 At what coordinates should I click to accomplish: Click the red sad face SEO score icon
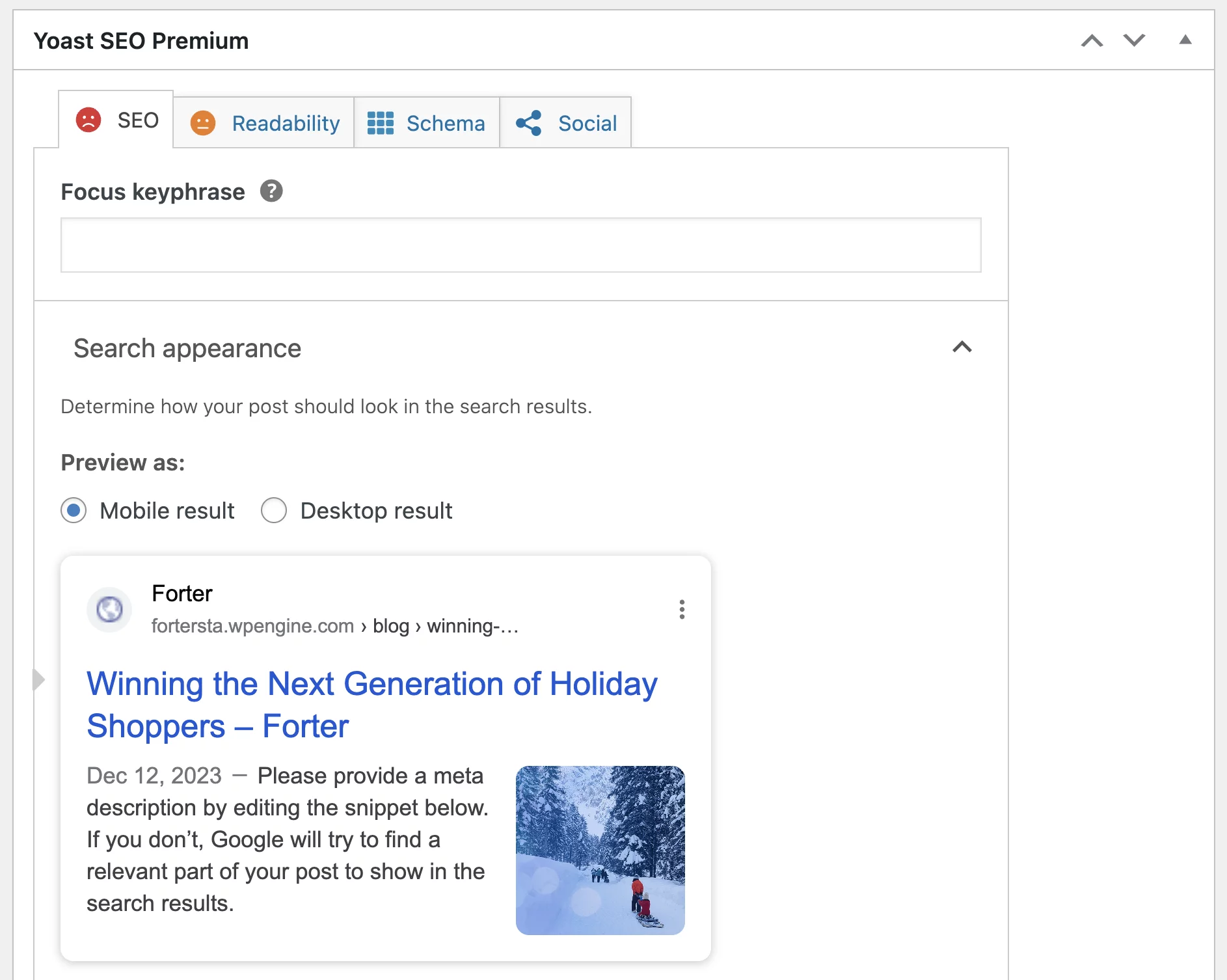coord(88,120)
